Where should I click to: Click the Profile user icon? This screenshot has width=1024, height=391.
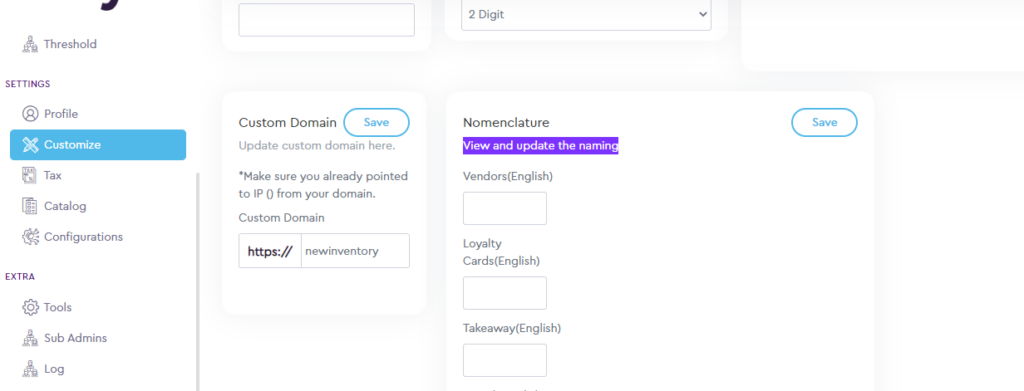coord(30,114)
